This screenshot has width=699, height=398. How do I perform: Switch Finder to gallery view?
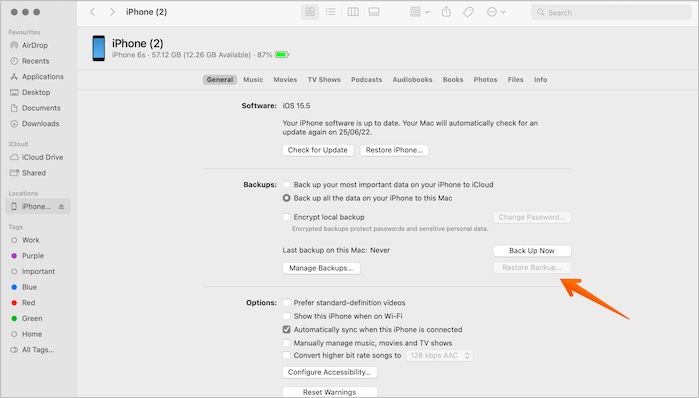(x=374, y=12)
